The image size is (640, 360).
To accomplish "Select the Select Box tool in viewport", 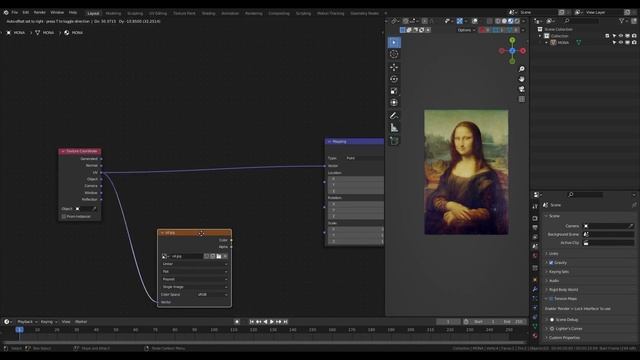I will coord(394,42).
